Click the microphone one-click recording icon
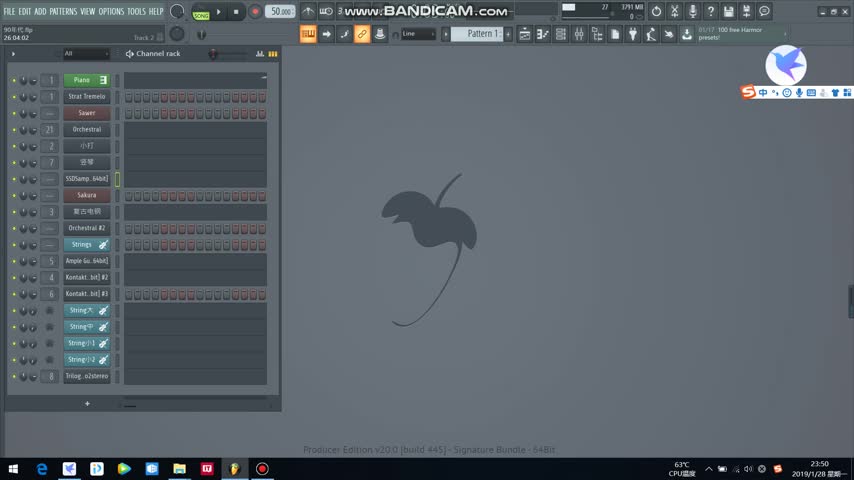Image resolution: width=854 pixels, height=480 pixels. [692, 11]
